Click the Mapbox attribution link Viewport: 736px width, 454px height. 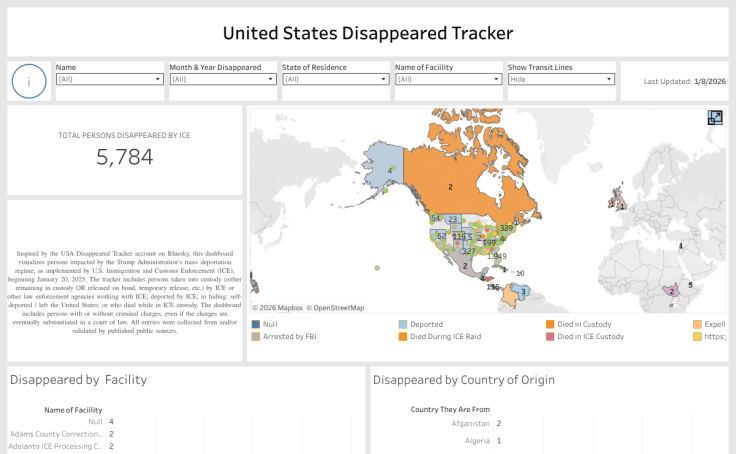pyautogui.click(x=282, y=308)
